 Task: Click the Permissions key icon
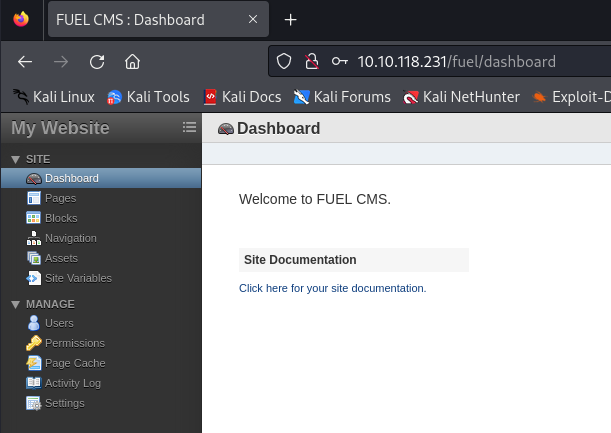pos(34,343)
